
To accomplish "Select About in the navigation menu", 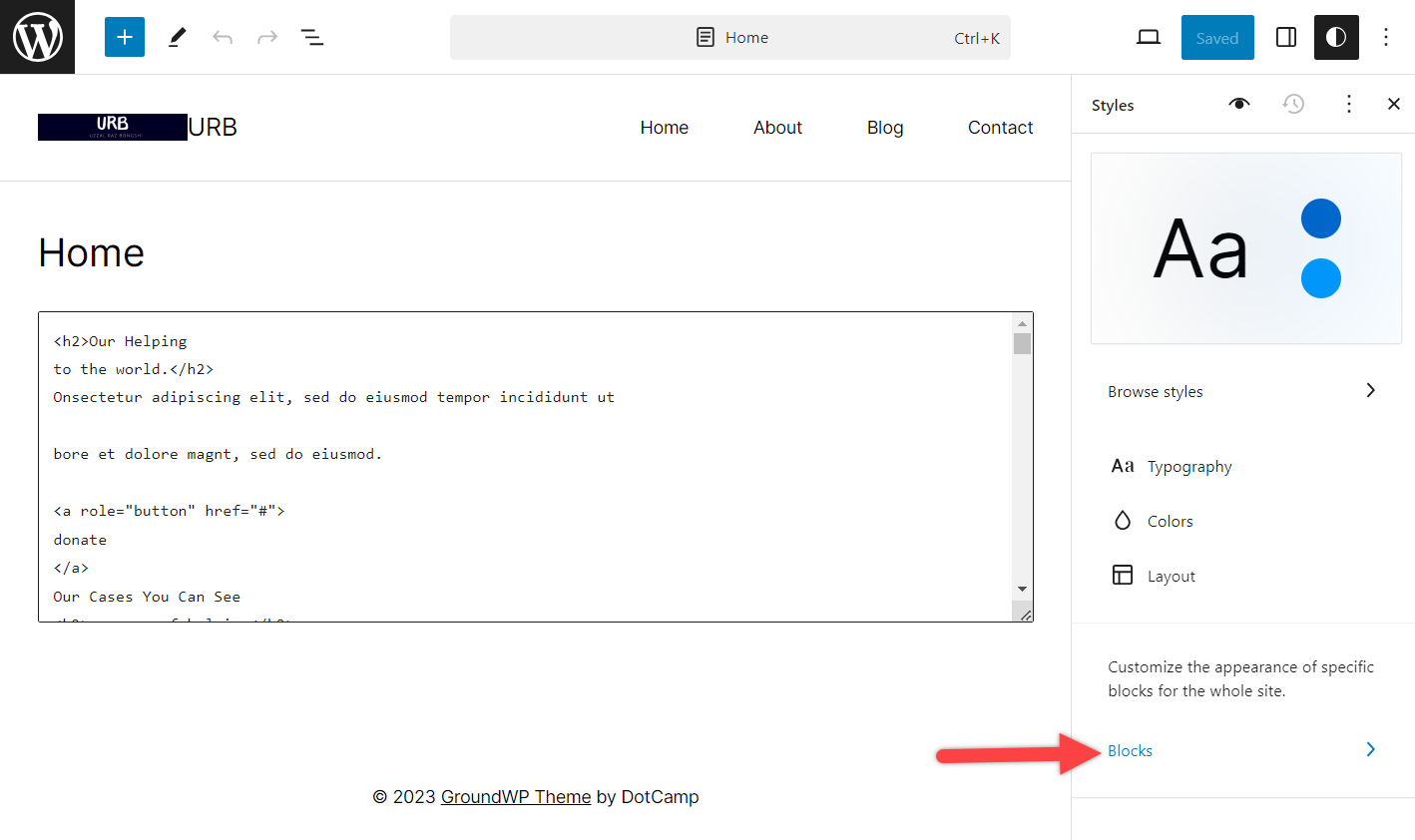I will [x=777, y=127].
